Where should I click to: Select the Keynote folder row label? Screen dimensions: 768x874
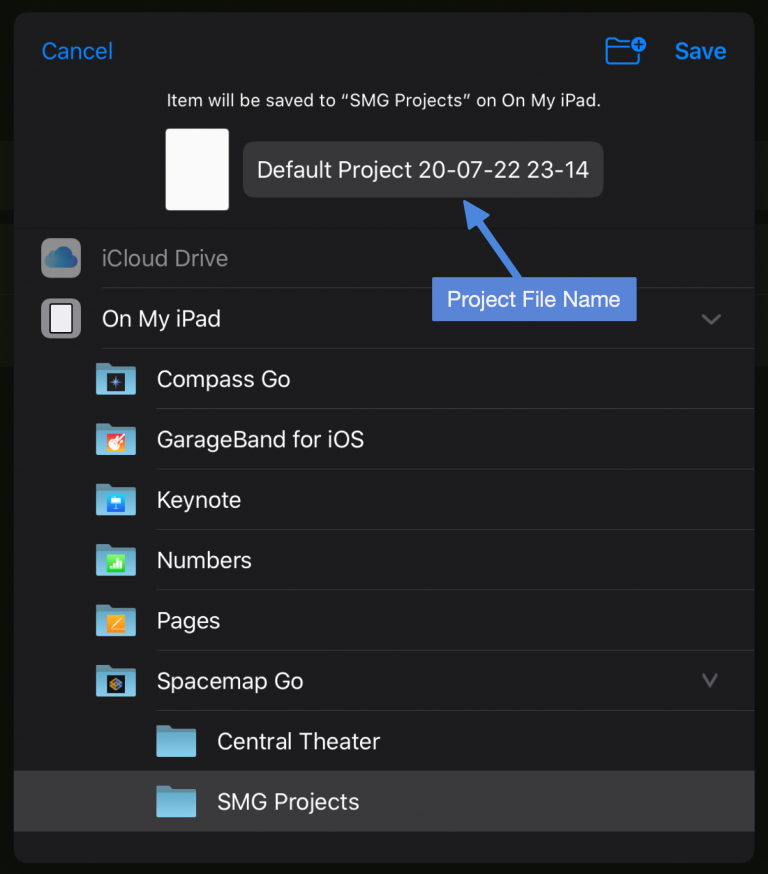tap(199, 500)
